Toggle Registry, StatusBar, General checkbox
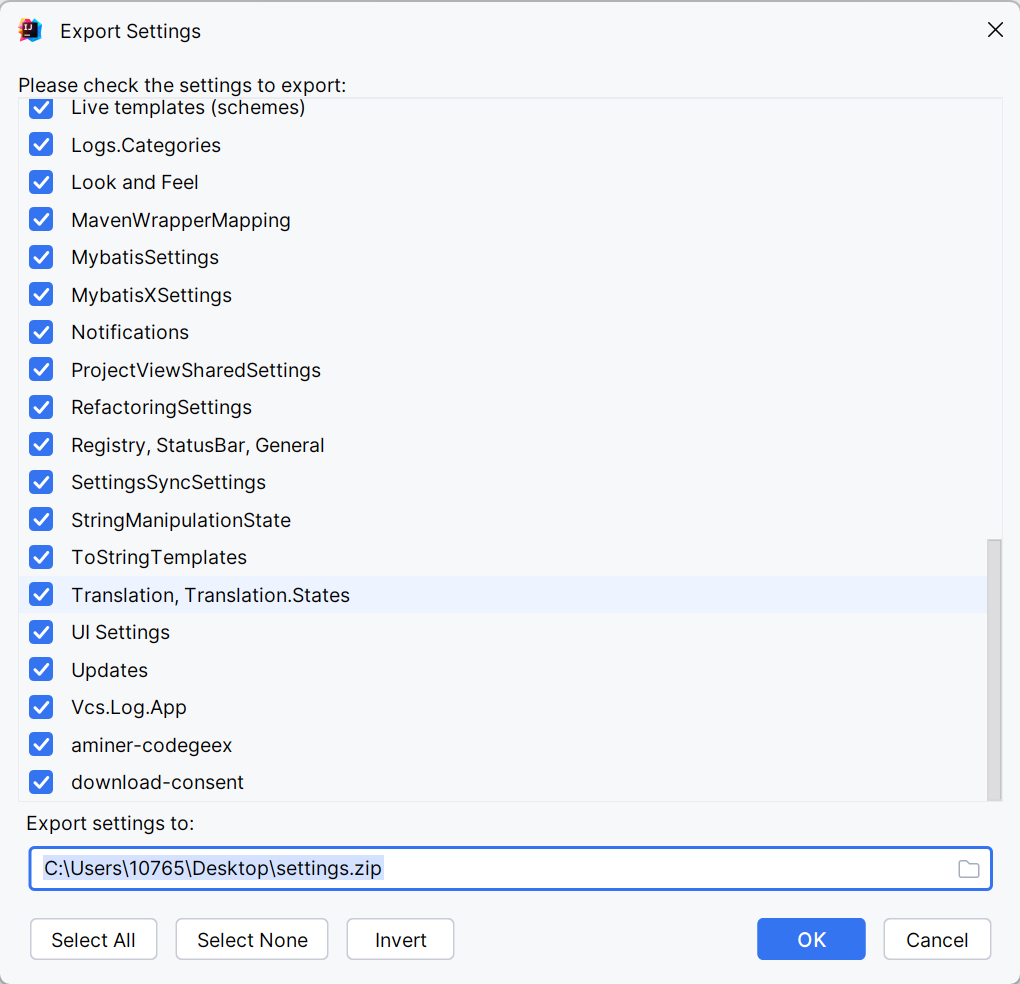This screenshot has width=1020, height=984. tap(41, 445)
